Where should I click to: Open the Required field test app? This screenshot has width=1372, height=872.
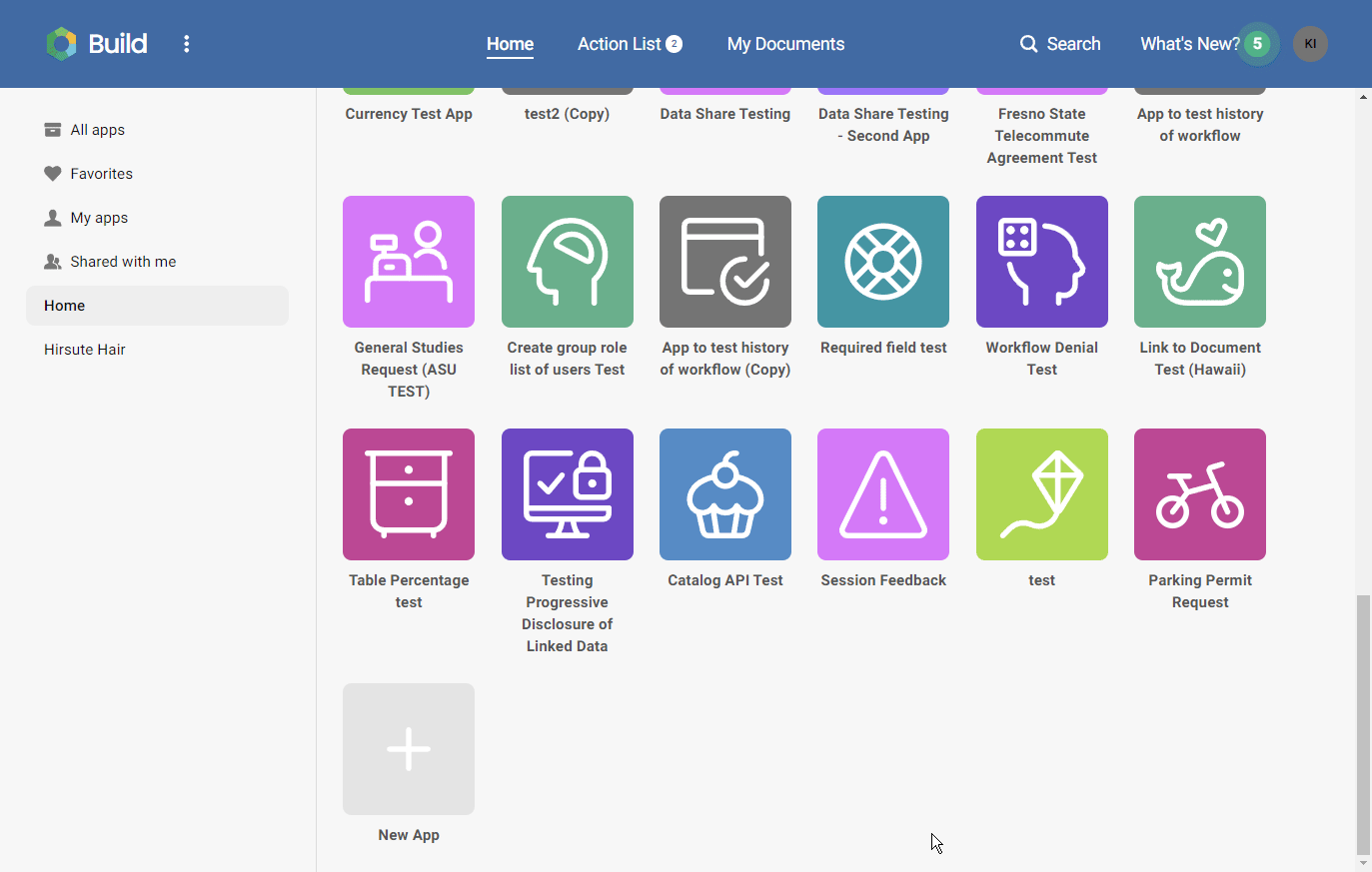pyautogui.click(x=882, y=262)
